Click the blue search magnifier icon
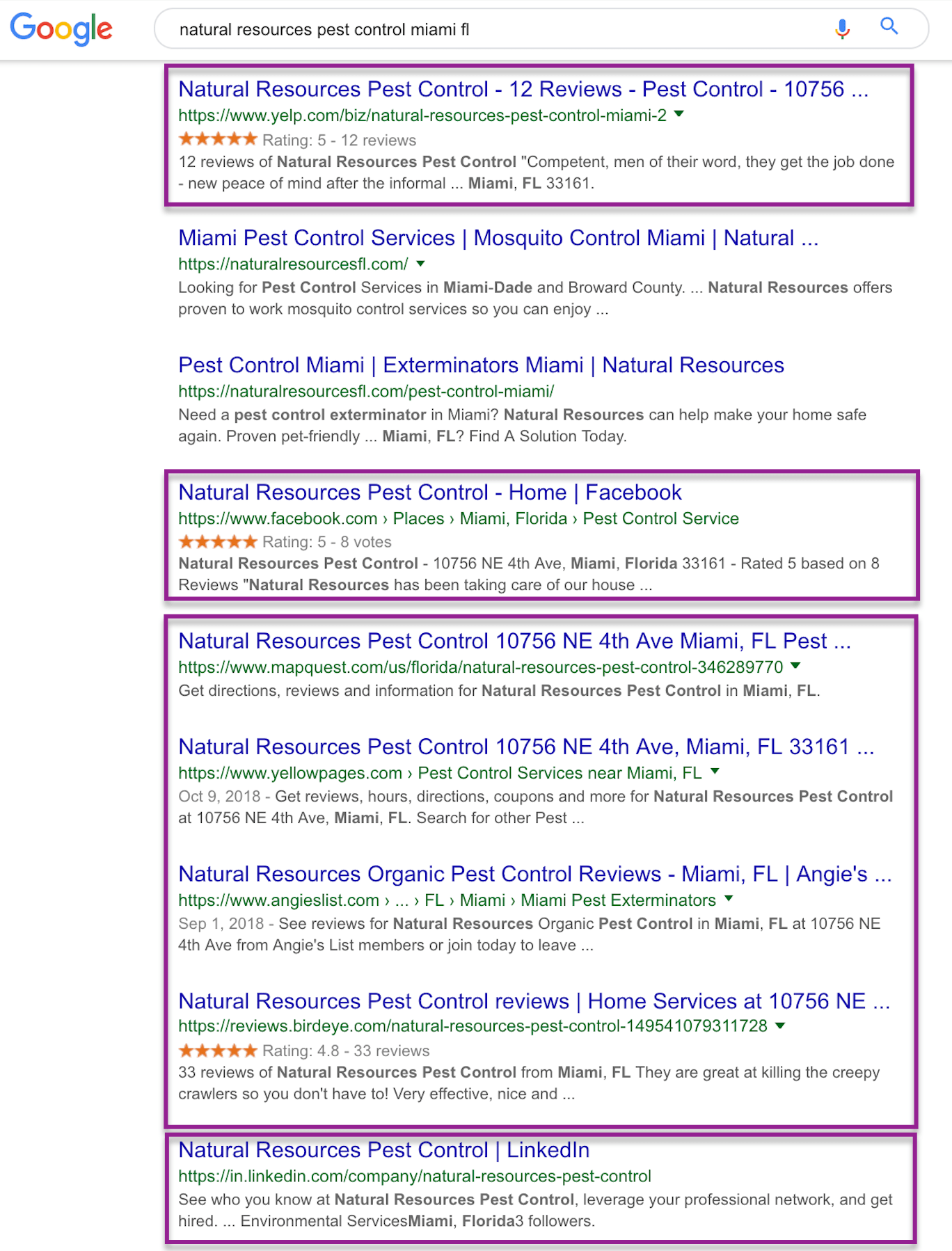The height and width of the screenshot is (1251, 952). coord(889,27)
